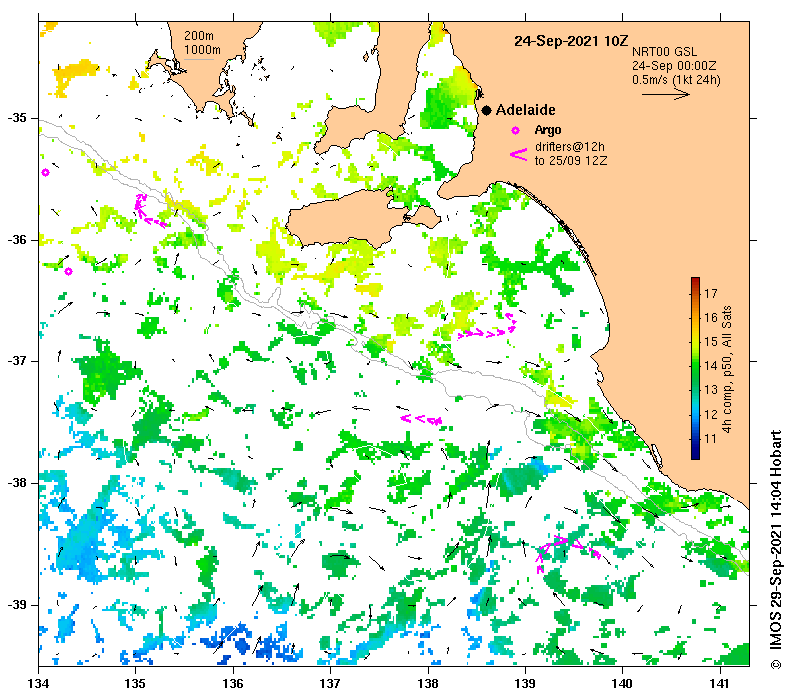Click the 'NRT00 GSL' label
This screenshot has width=791, height=700.
[664, 52]
